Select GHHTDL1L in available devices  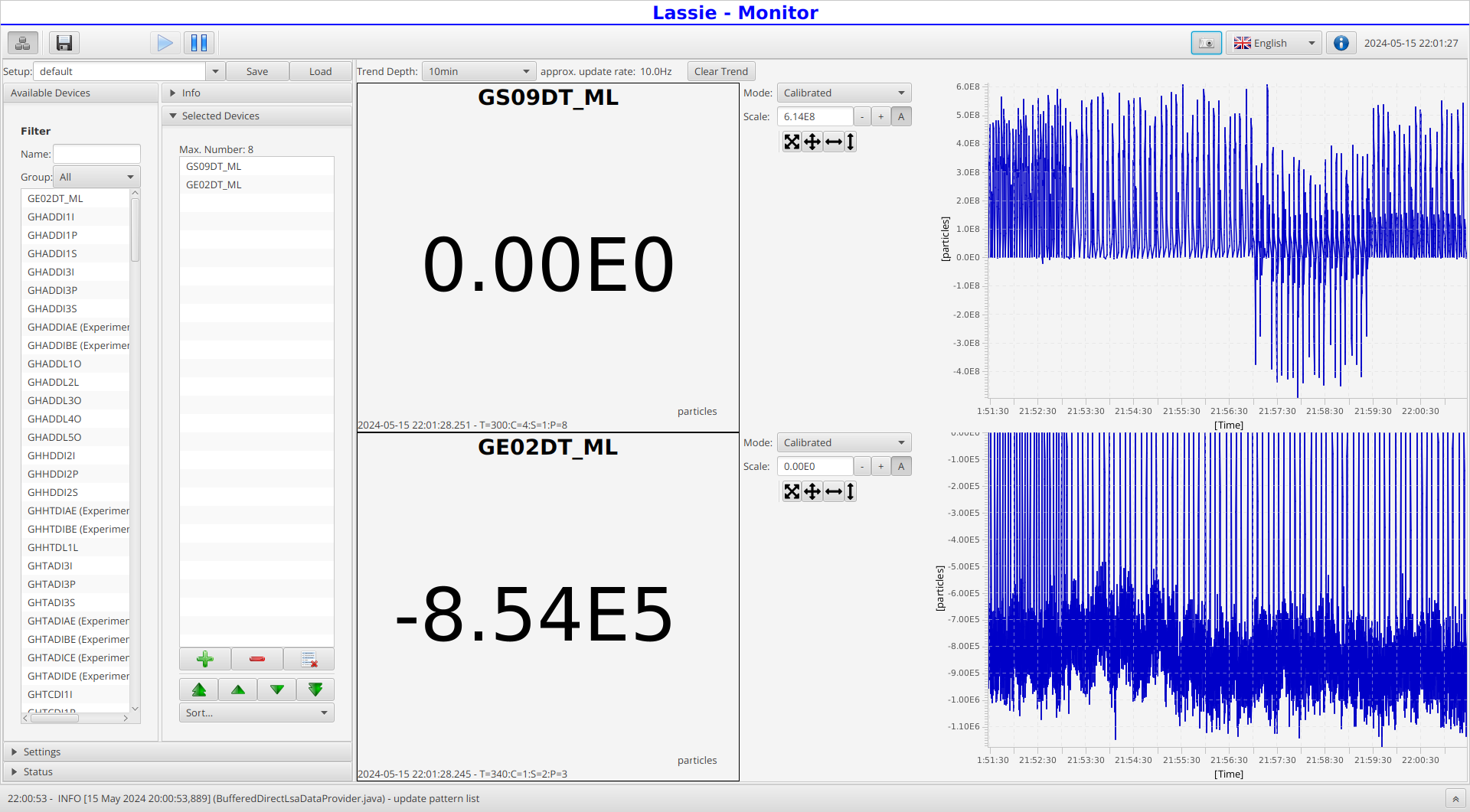76,547
